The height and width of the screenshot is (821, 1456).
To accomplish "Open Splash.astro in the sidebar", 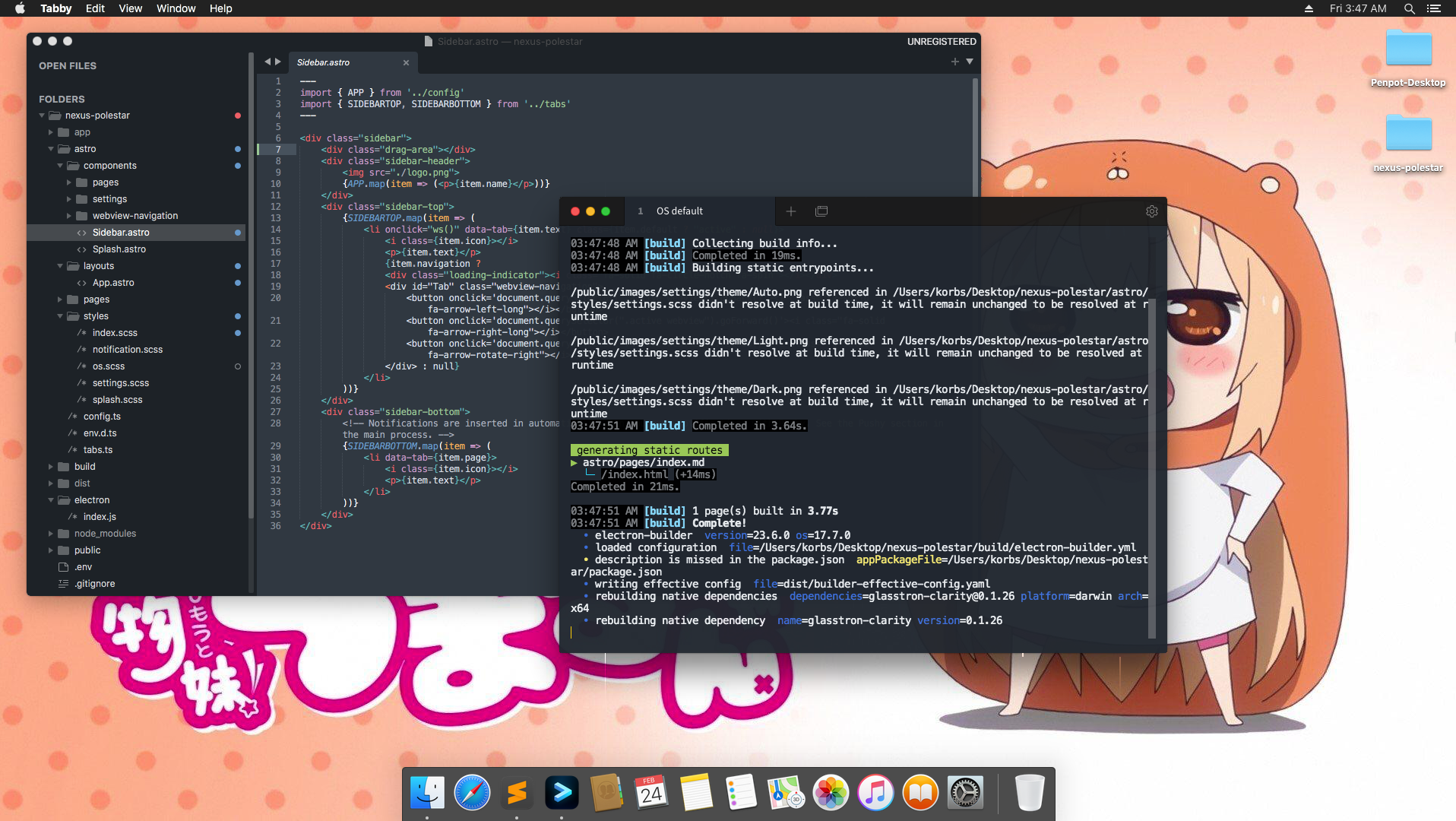I will 119,249.
